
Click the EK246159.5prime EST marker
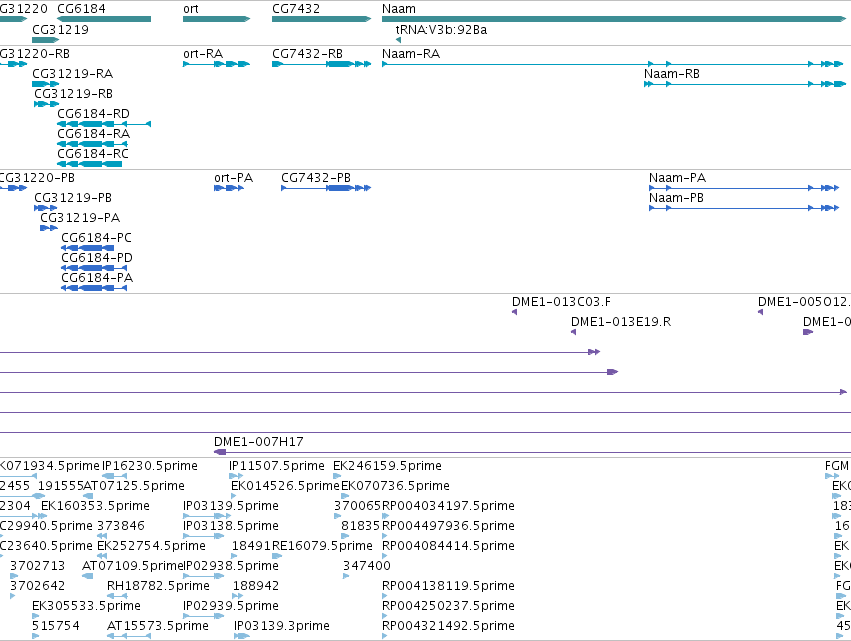pyautogui.click(x=337, y=476)
